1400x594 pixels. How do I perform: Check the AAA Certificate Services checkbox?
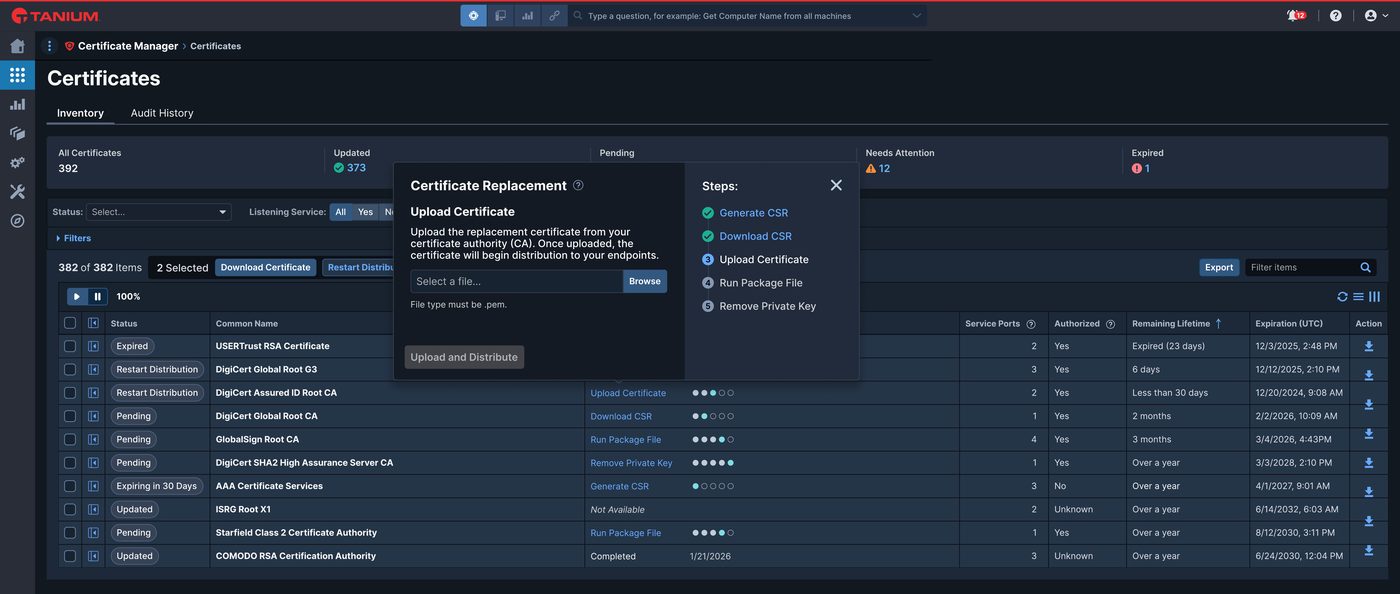coord(70,486)
